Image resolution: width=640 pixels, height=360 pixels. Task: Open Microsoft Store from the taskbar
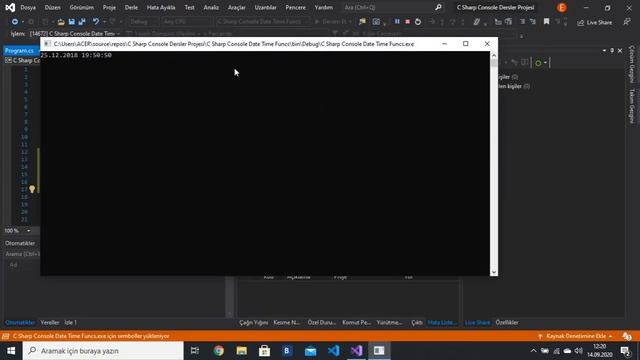(x=264, y=351)
